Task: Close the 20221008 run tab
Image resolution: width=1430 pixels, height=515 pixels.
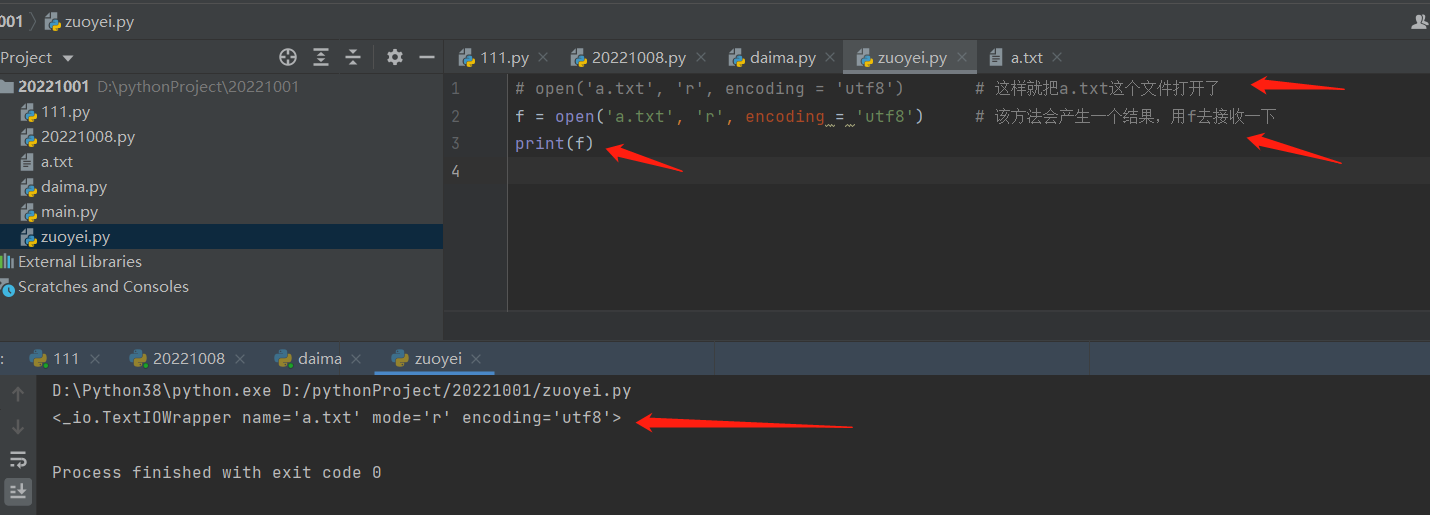Action: click(241, 358)
